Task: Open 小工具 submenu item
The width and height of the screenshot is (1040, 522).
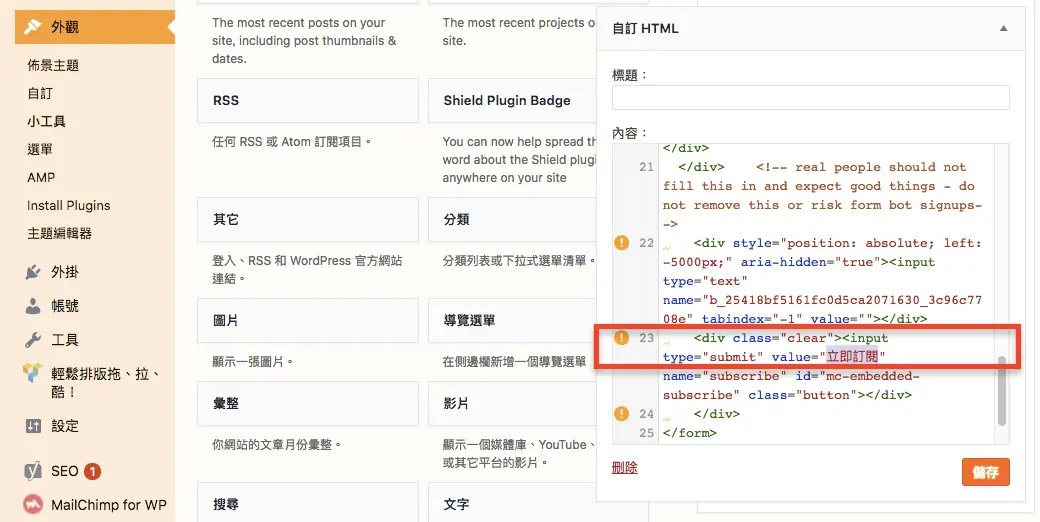Action: [x=46, y=121]
